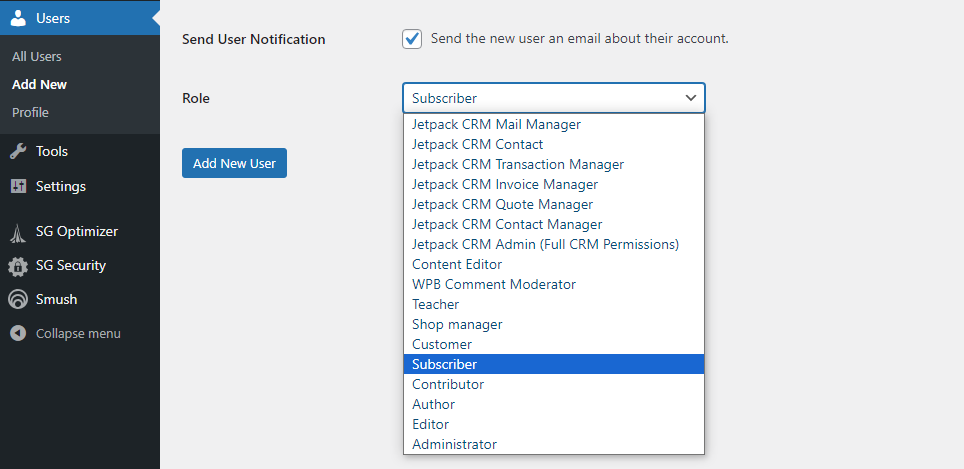Open the Users menu label
Screen dimensions: 964x469
(x=53, y=18)
